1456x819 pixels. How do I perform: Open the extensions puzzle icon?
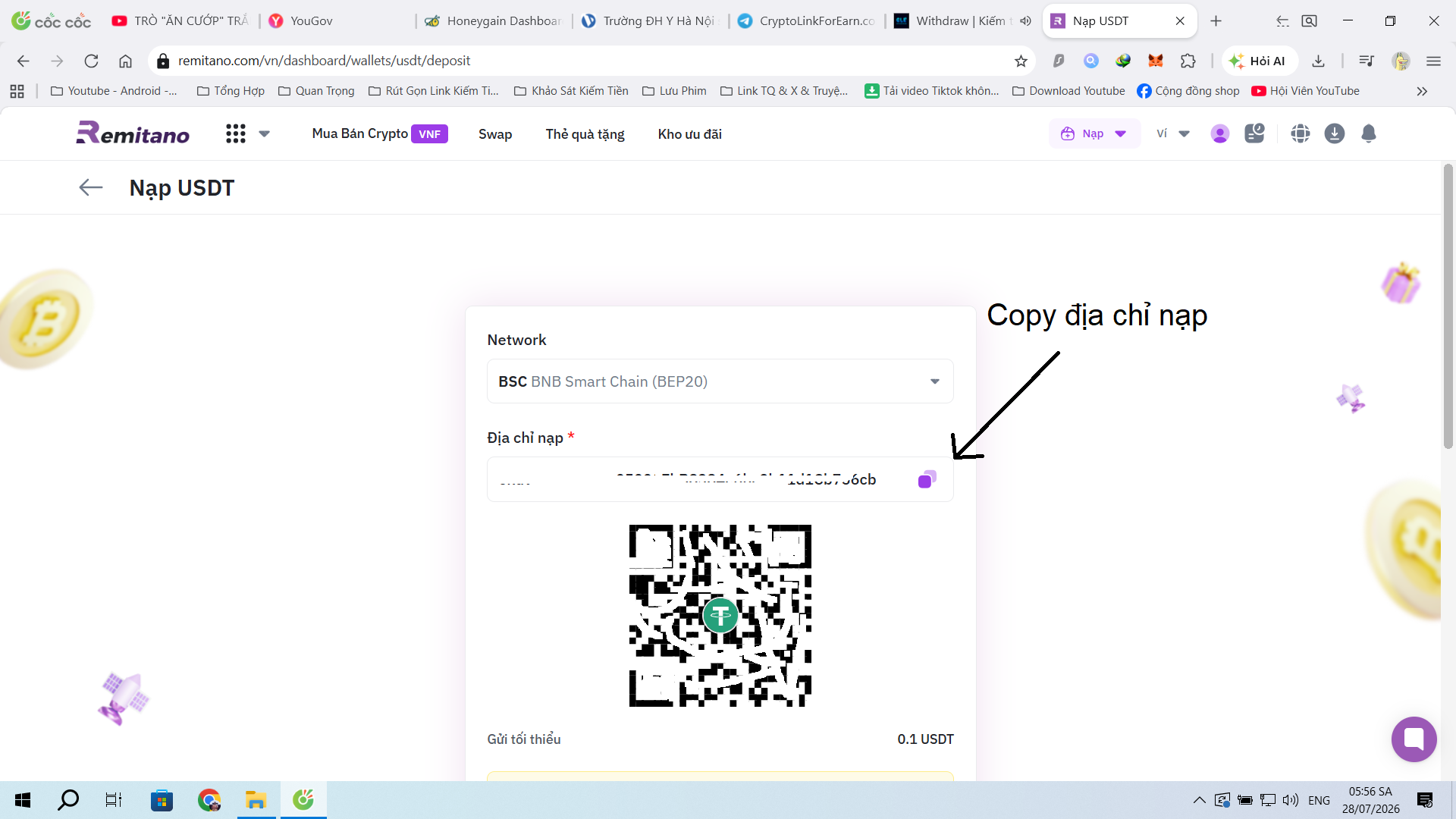point(1188,61)
